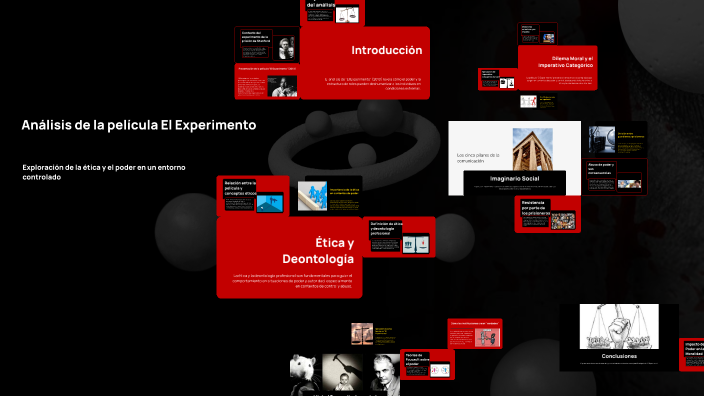Open 'Teorías de Foucault sobre el poder'

click(427, 365)
